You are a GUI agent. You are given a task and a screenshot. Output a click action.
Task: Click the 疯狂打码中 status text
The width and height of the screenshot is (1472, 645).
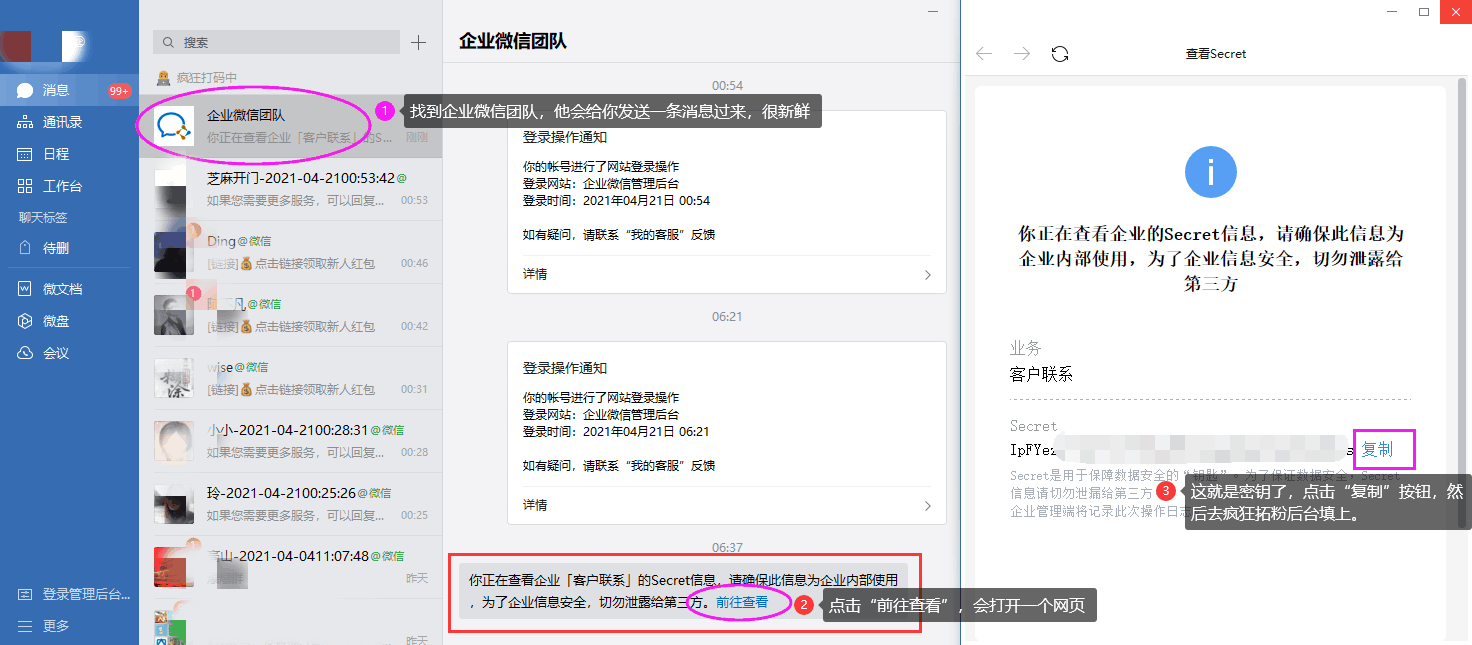[x=207, y=77]
